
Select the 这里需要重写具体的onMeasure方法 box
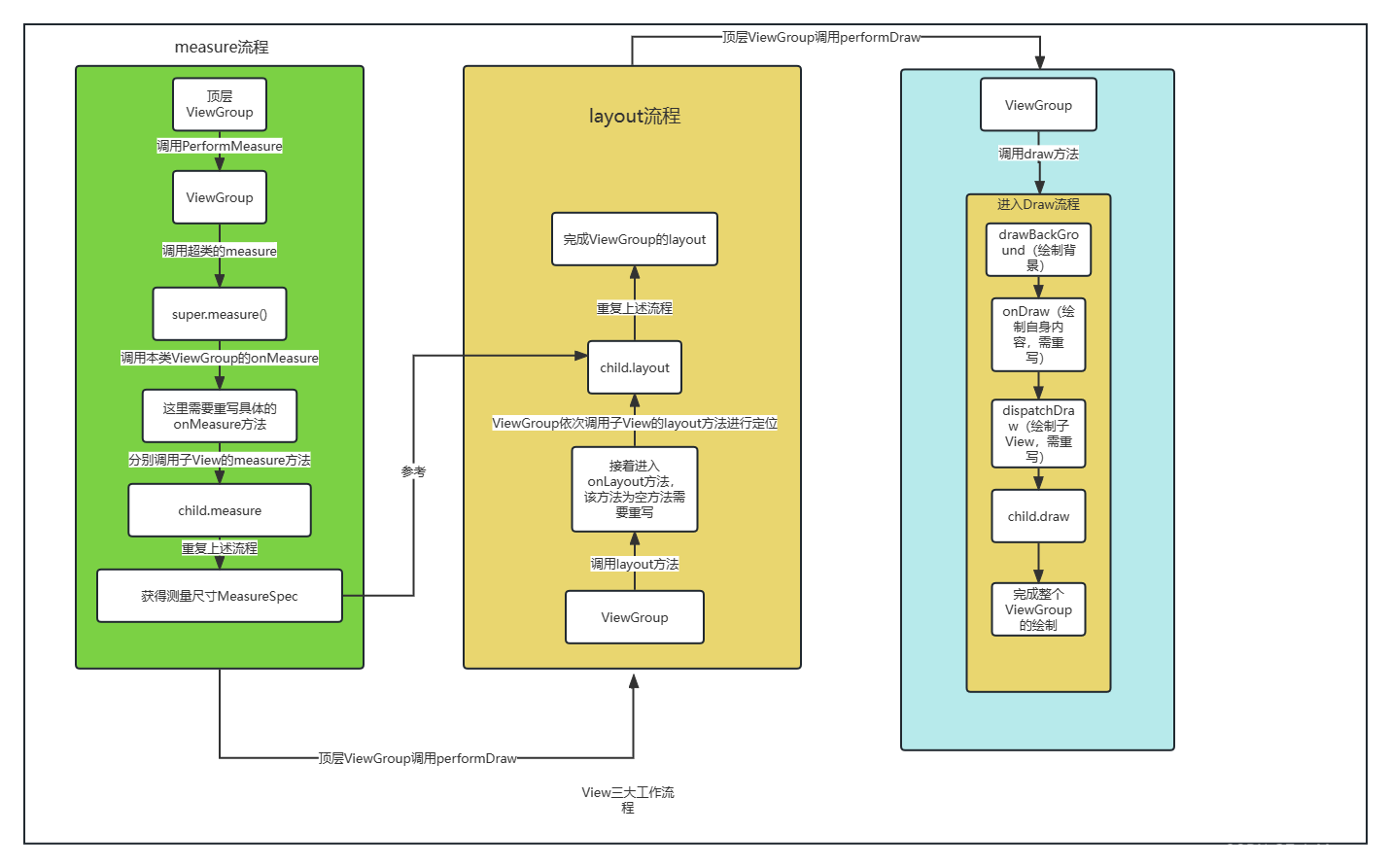pyautogui.click(x=220, y=416)
